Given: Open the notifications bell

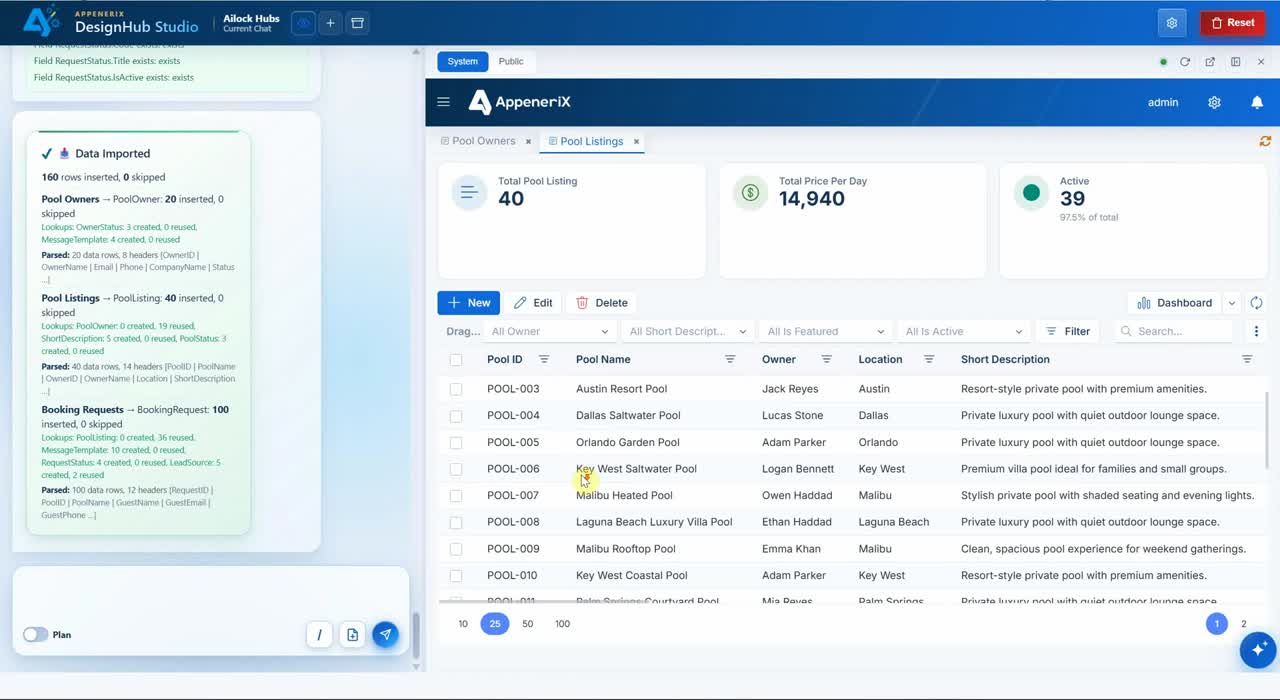Looking at the screenshot, I should click(1257, 102).
